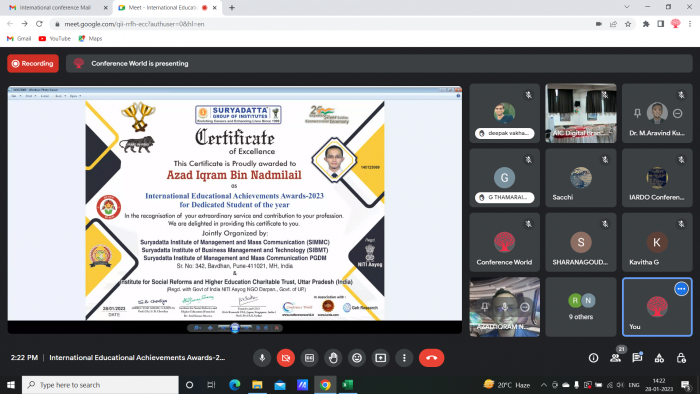Click the present now screen icon

380,358
